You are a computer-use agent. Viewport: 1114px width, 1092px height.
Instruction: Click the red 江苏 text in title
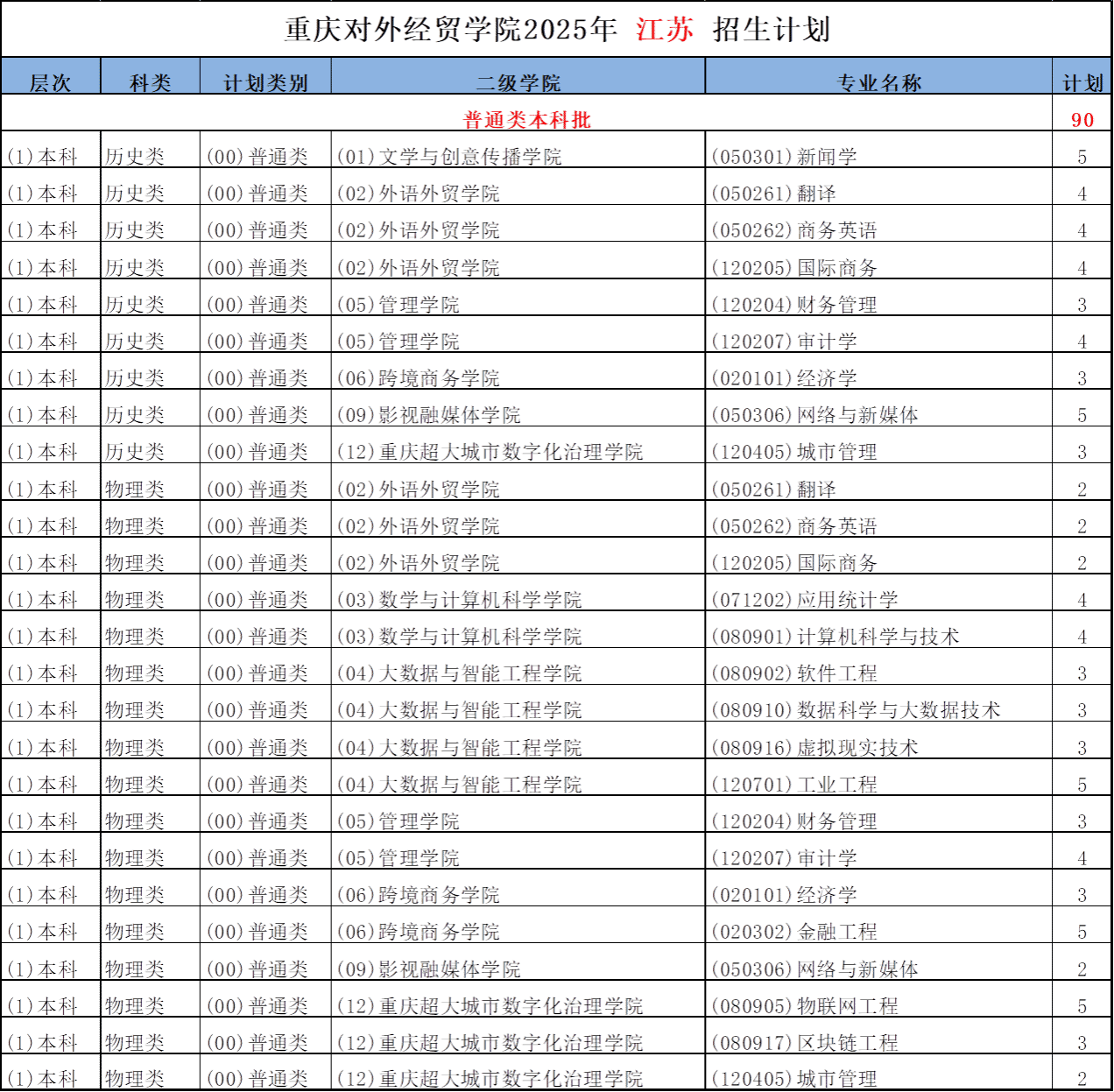click(665, 30)
